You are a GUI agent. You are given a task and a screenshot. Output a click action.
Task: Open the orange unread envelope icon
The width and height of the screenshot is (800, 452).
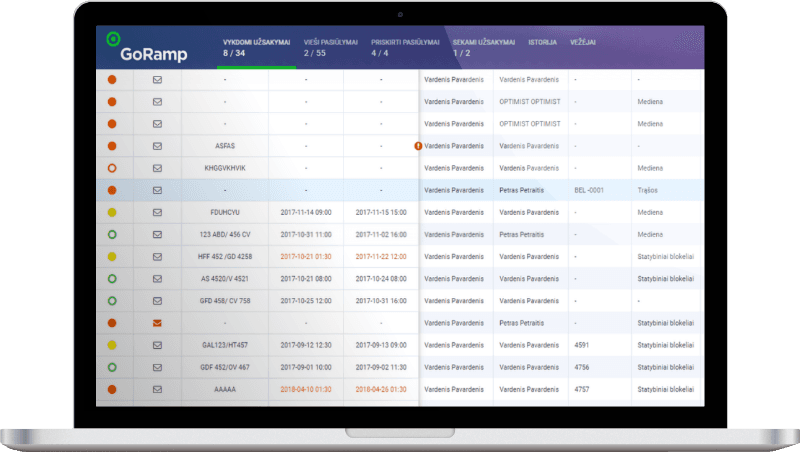click(157, 322)
